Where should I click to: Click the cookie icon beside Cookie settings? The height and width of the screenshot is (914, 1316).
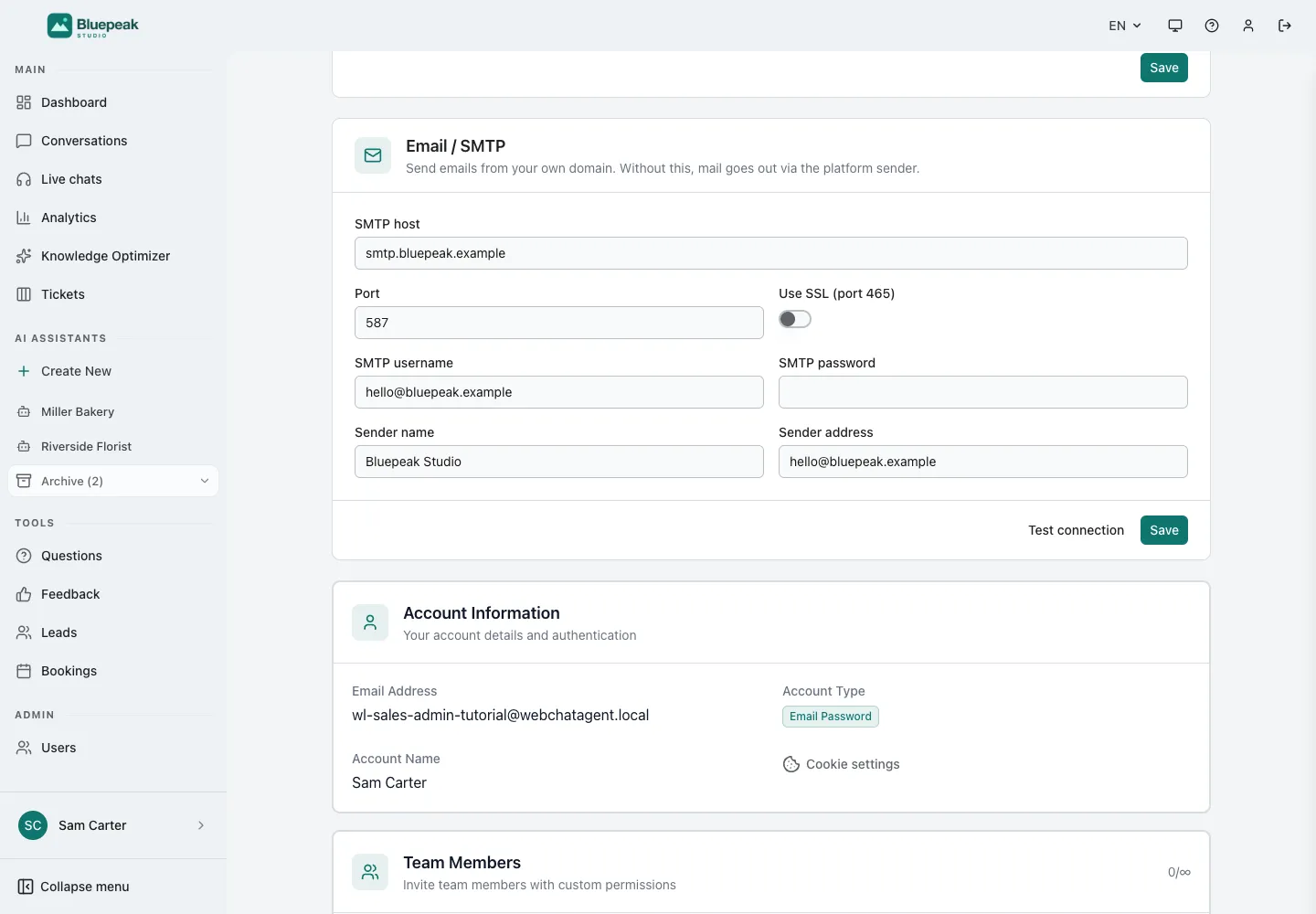(791, 764)
